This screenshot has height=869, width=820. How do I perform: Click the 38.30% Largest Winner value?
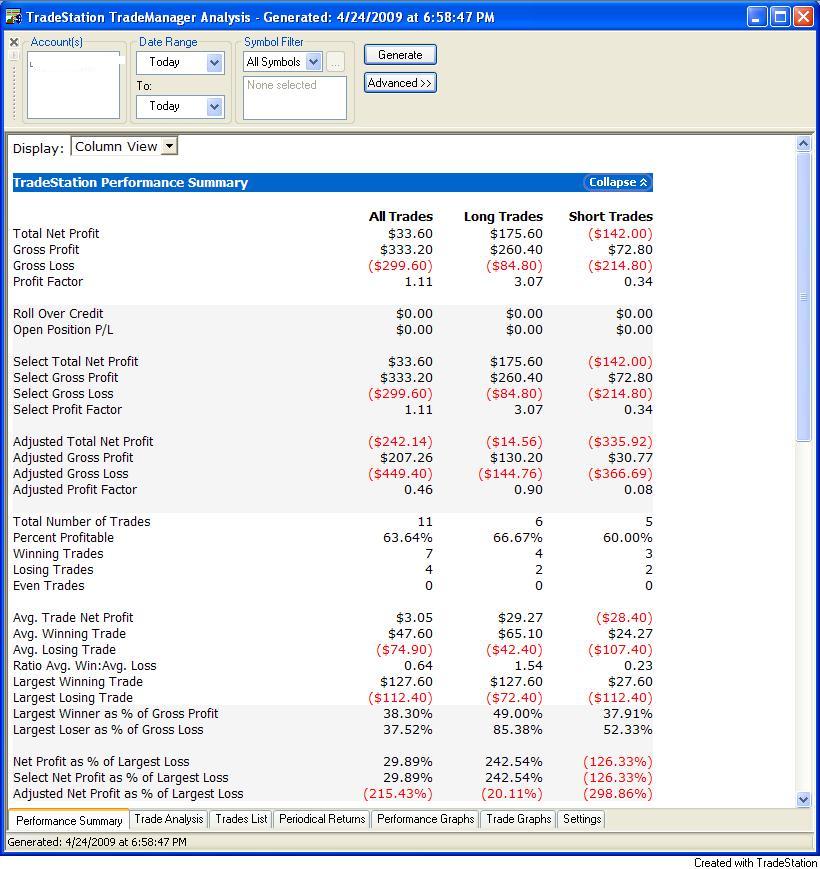click(408, 714)
